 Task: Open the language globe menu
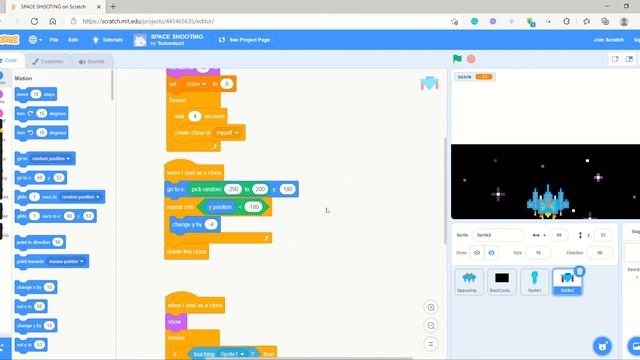(x=35, y=40)
